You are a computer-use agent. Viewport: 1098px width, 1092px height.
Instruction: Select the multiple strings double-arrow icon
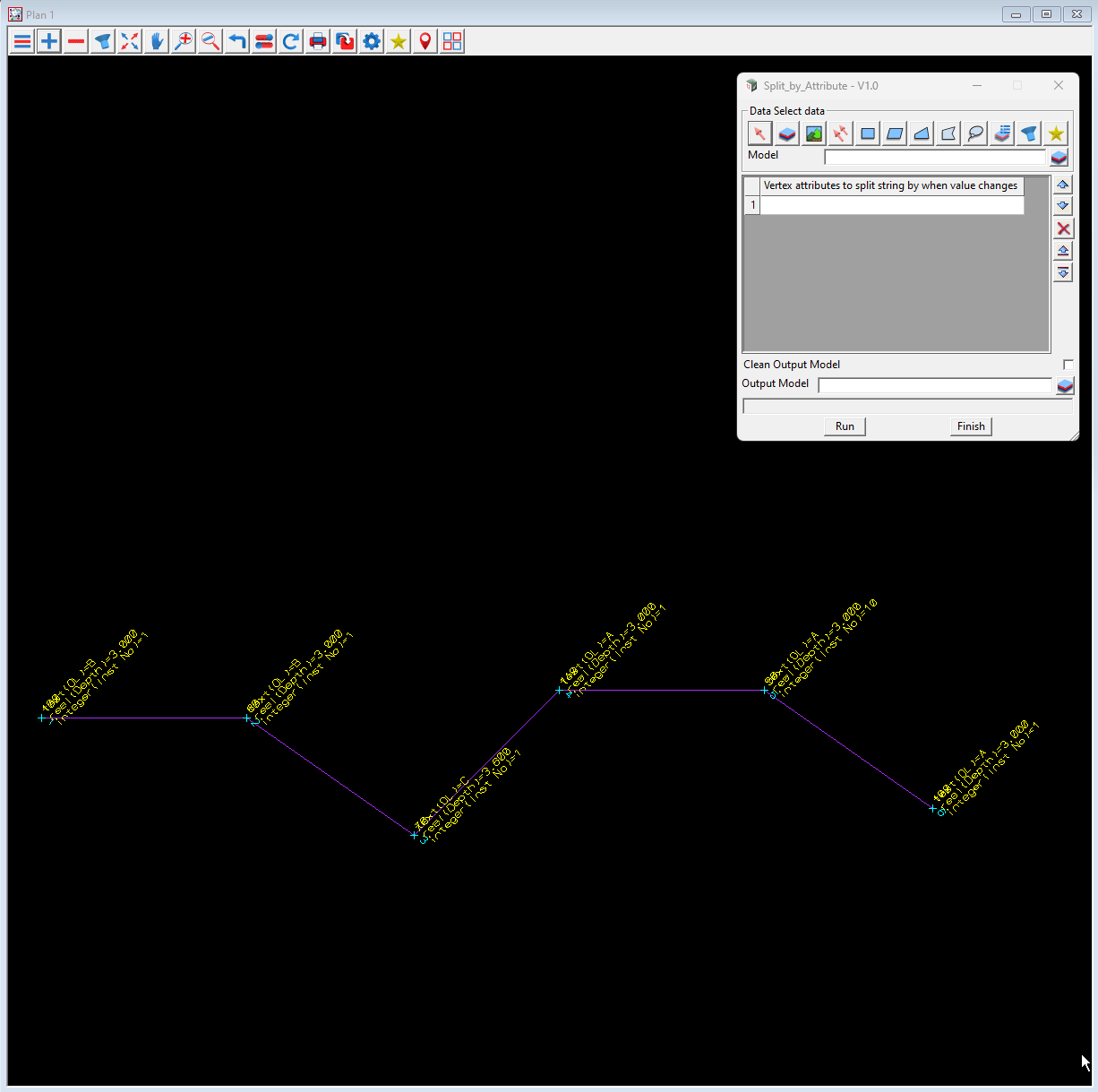click(840, 133)
